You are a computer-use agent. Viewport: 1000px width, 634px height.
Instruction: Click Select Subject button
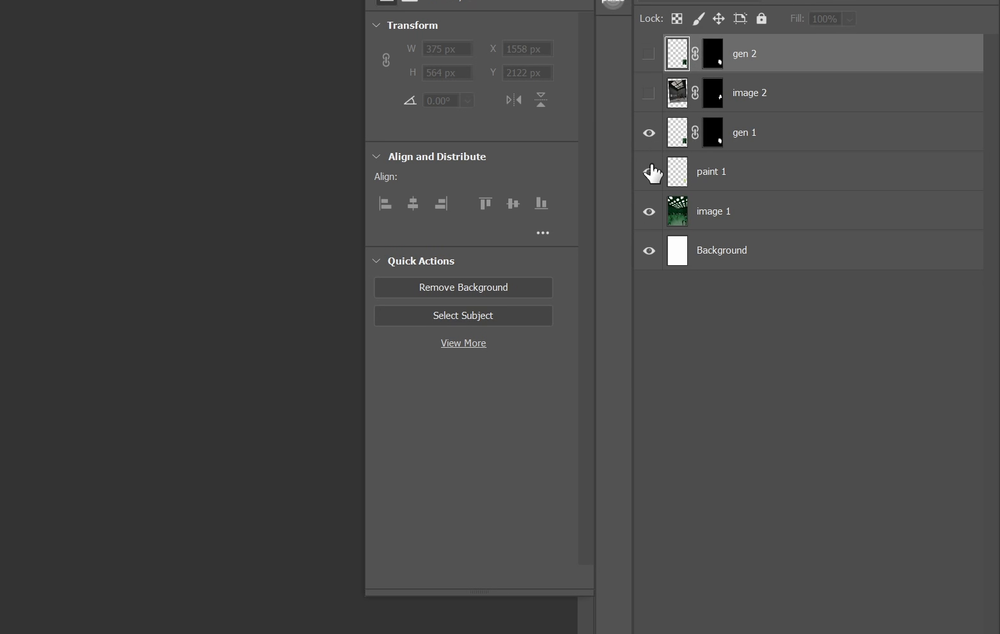click(x=463, y=316)
